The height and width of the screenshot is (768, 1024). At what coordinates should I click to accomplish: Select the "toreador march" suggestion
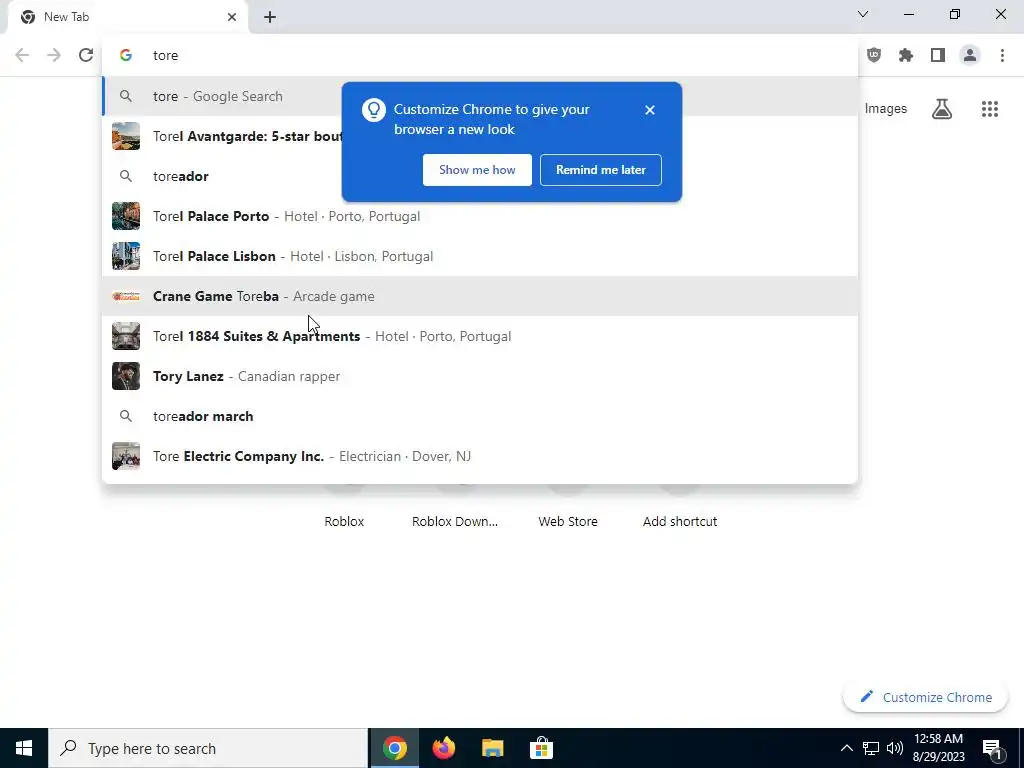tap(479, 416)
